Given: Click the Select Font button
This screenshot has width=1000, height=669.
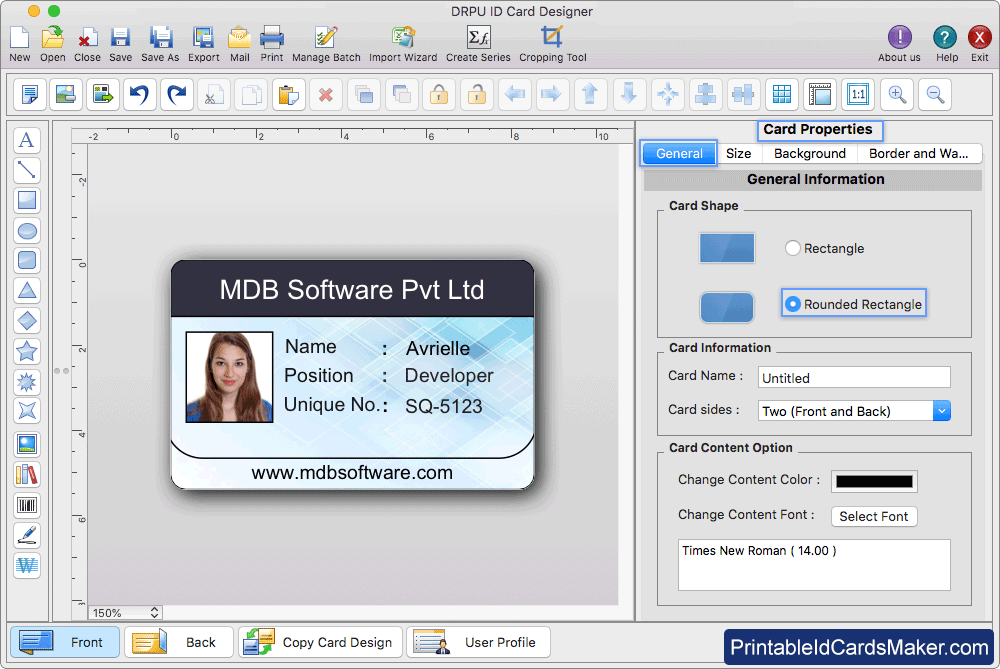Looking at the screenshot, I should click(x=874, y=516).
